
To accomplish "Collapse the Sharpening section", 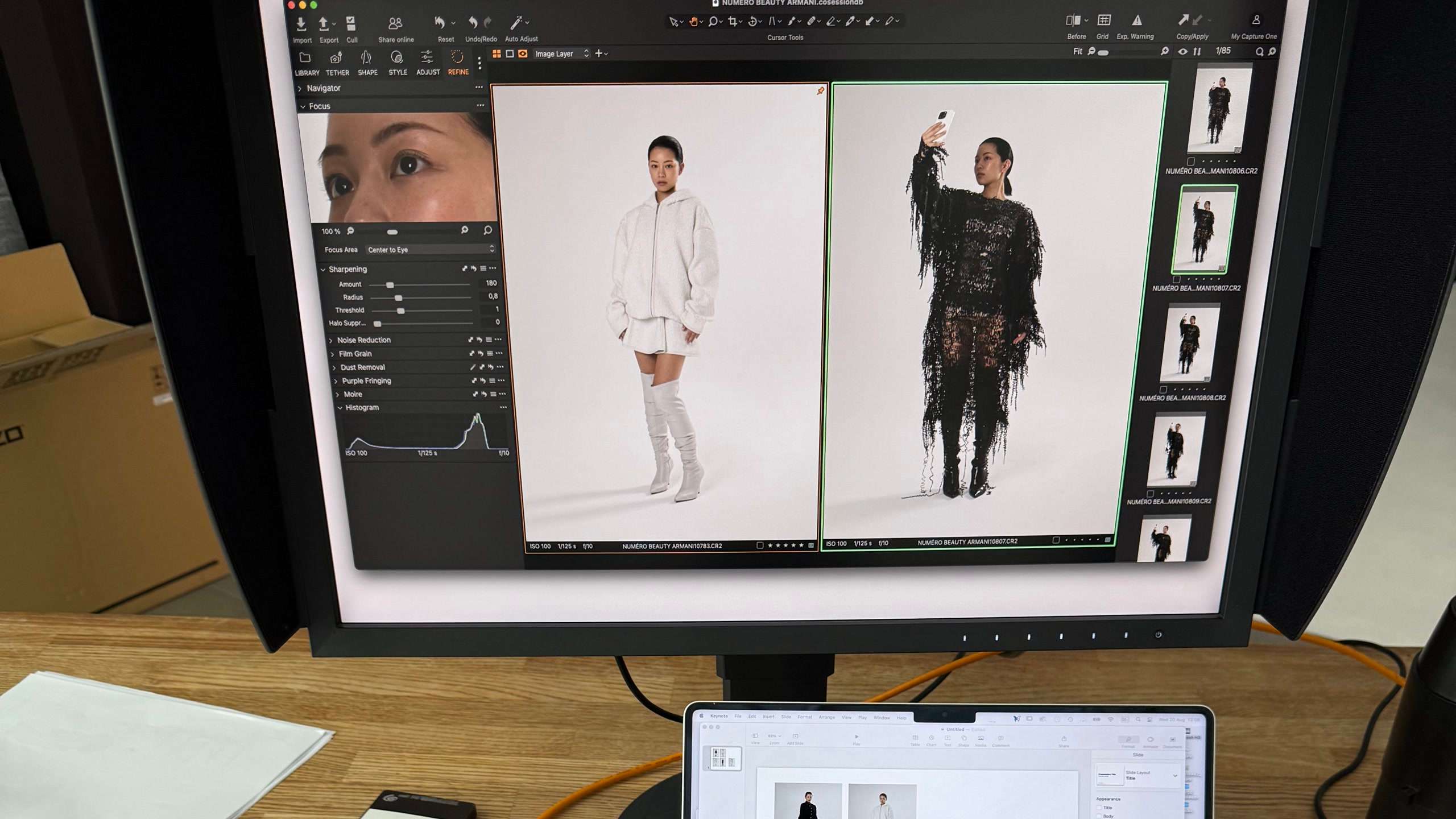I will click(323, 270).
